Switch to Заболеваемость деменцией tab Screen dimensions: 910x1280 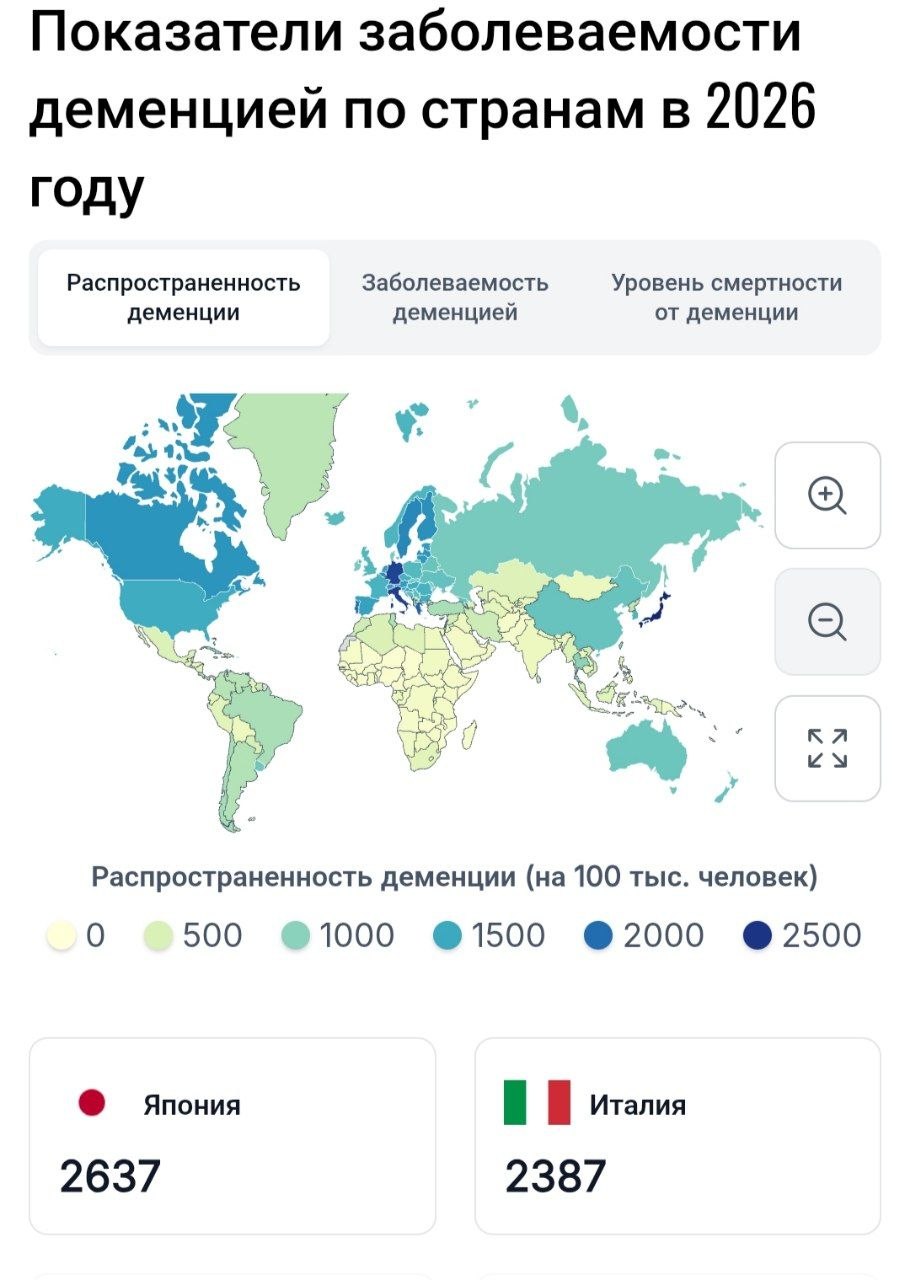tap(455, 298)
